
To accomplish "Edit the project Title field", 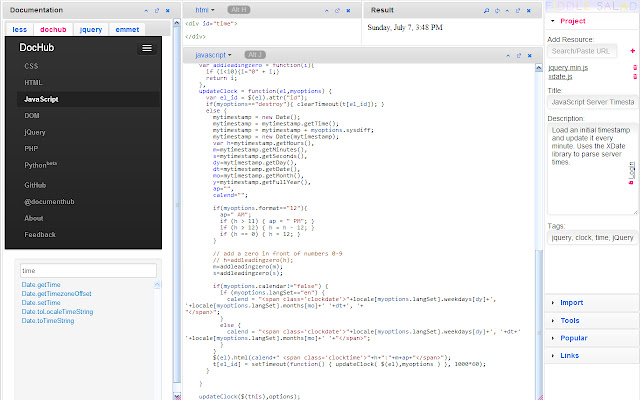I will [x=592, y=102].
